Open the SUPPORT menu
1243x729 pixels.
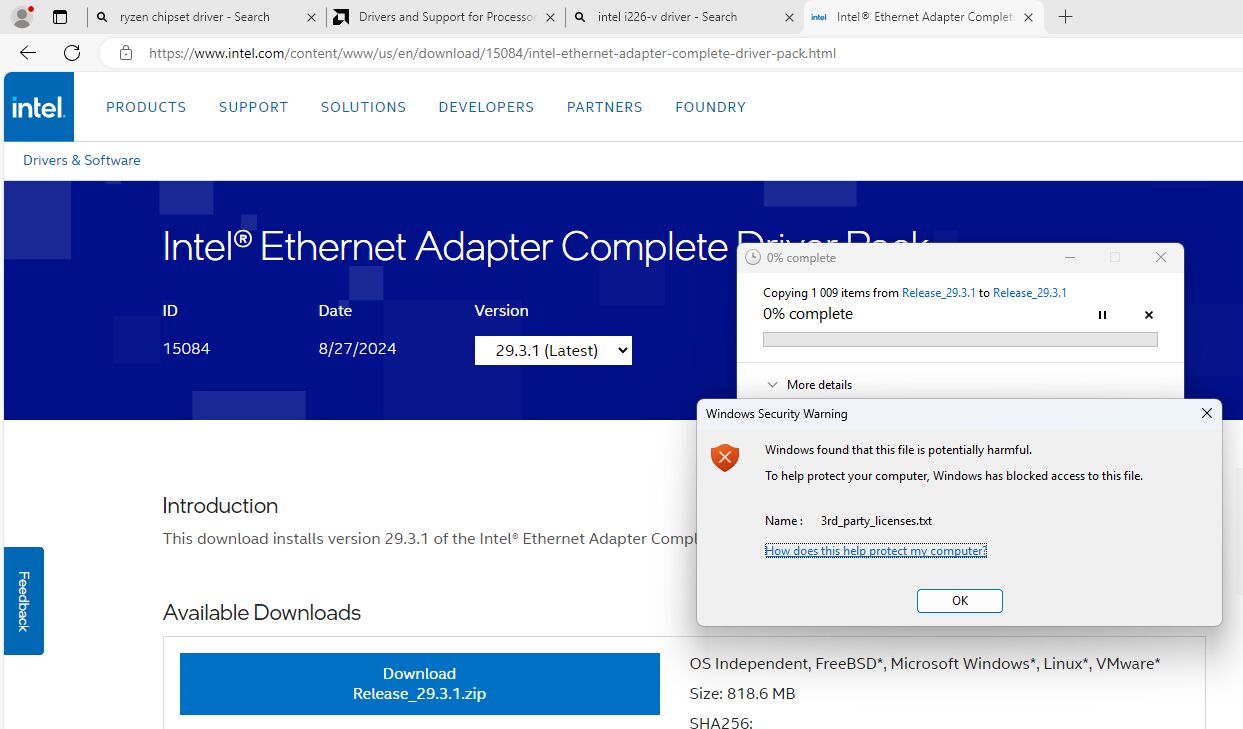point(253,107)
